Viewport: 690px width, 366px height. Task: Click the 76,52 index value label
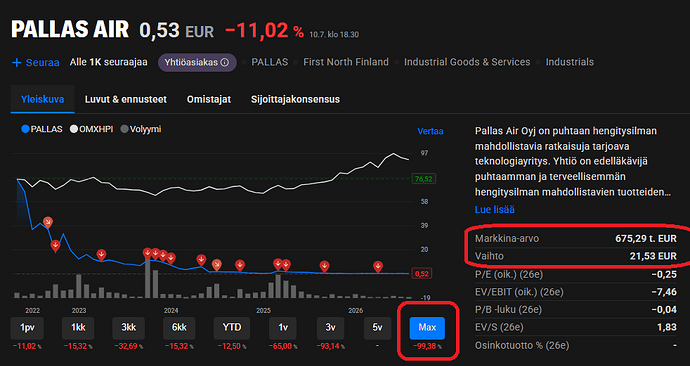[423, 179]
